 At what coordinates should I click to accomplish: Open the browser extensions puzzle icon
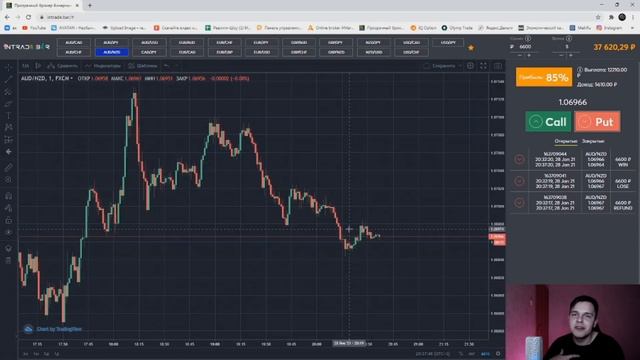coord(611,17)
